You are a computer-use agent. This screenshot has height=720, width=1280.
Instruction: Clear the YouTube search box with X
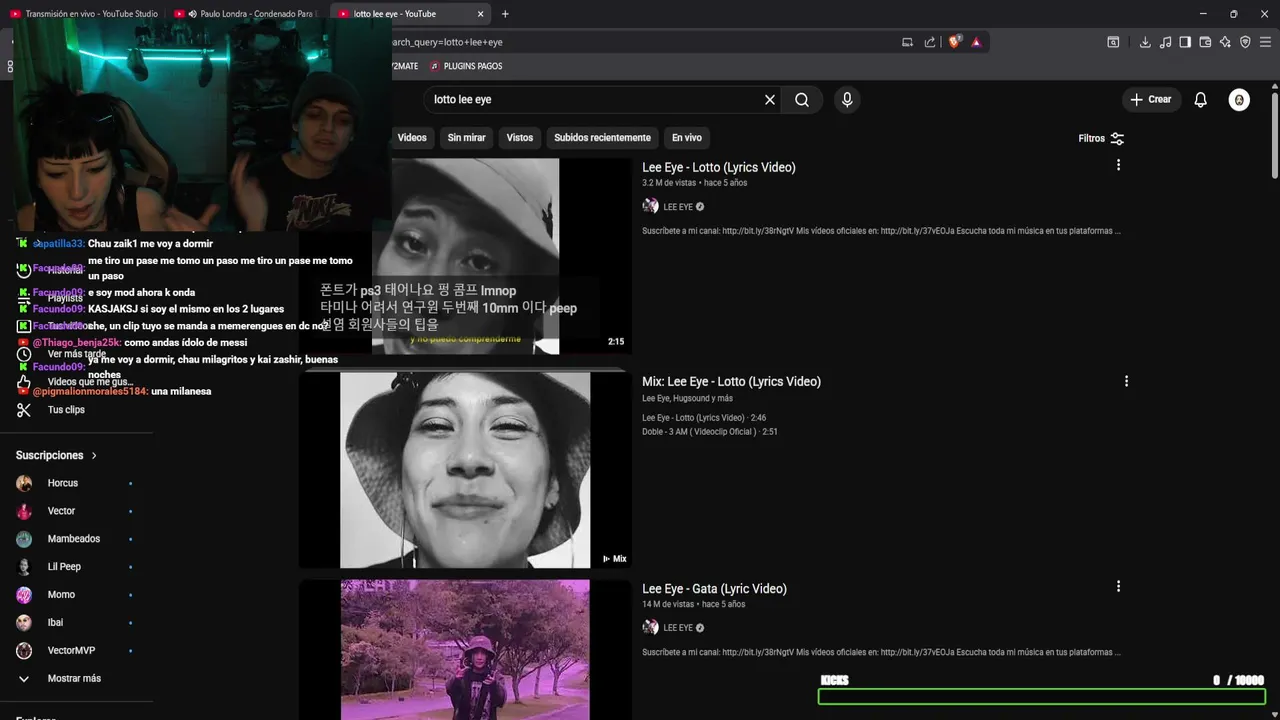point(770,99)
